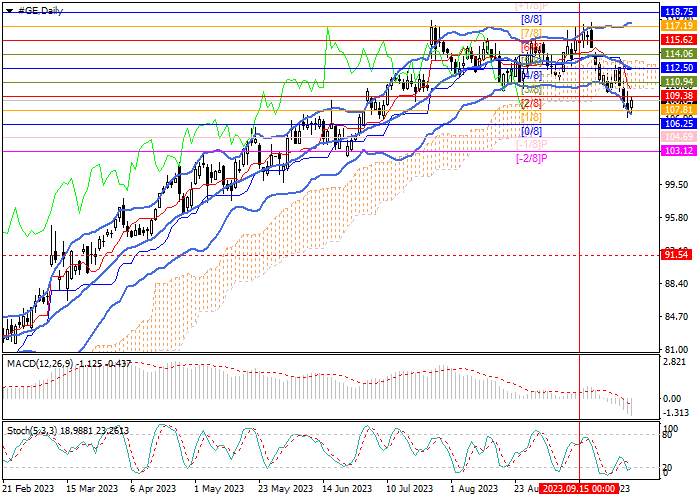Click the [8/8] Murrey level label

pyautogui.click(x=531, y=20)
